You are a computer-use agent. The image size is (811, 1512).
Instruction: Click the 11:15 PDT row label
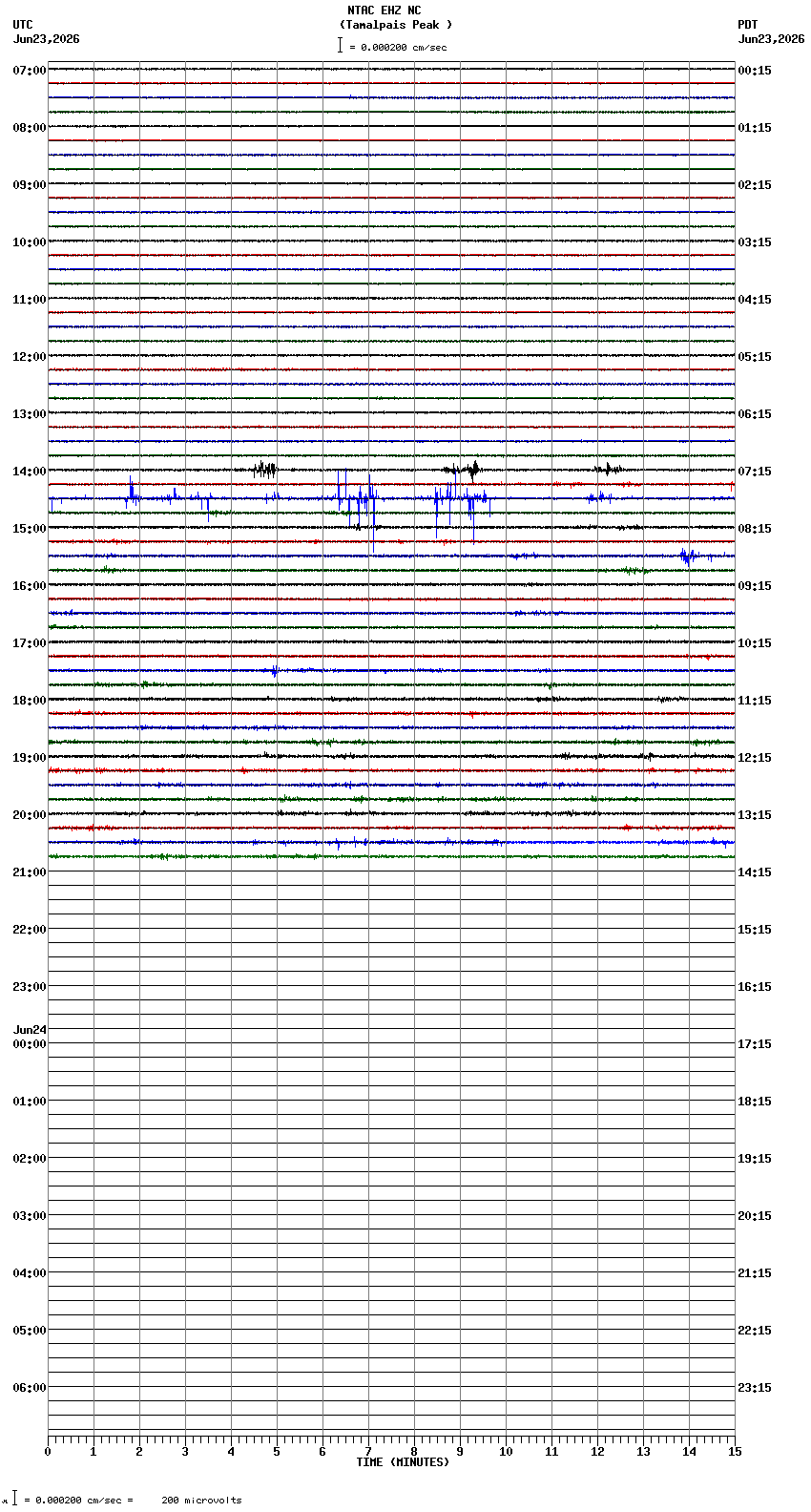(x=755, y=701)
